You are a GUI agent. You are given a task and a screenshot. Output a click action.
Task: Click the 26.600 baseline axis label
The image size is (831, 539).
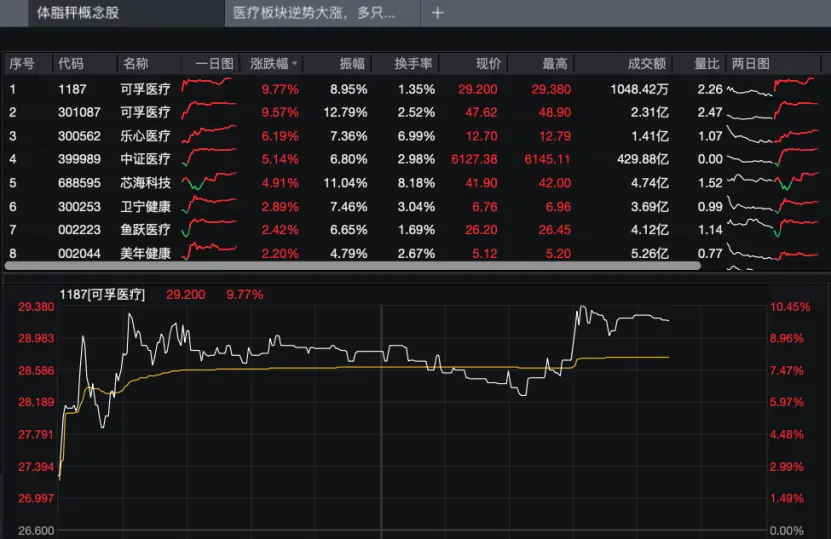(x=36, y=531)
